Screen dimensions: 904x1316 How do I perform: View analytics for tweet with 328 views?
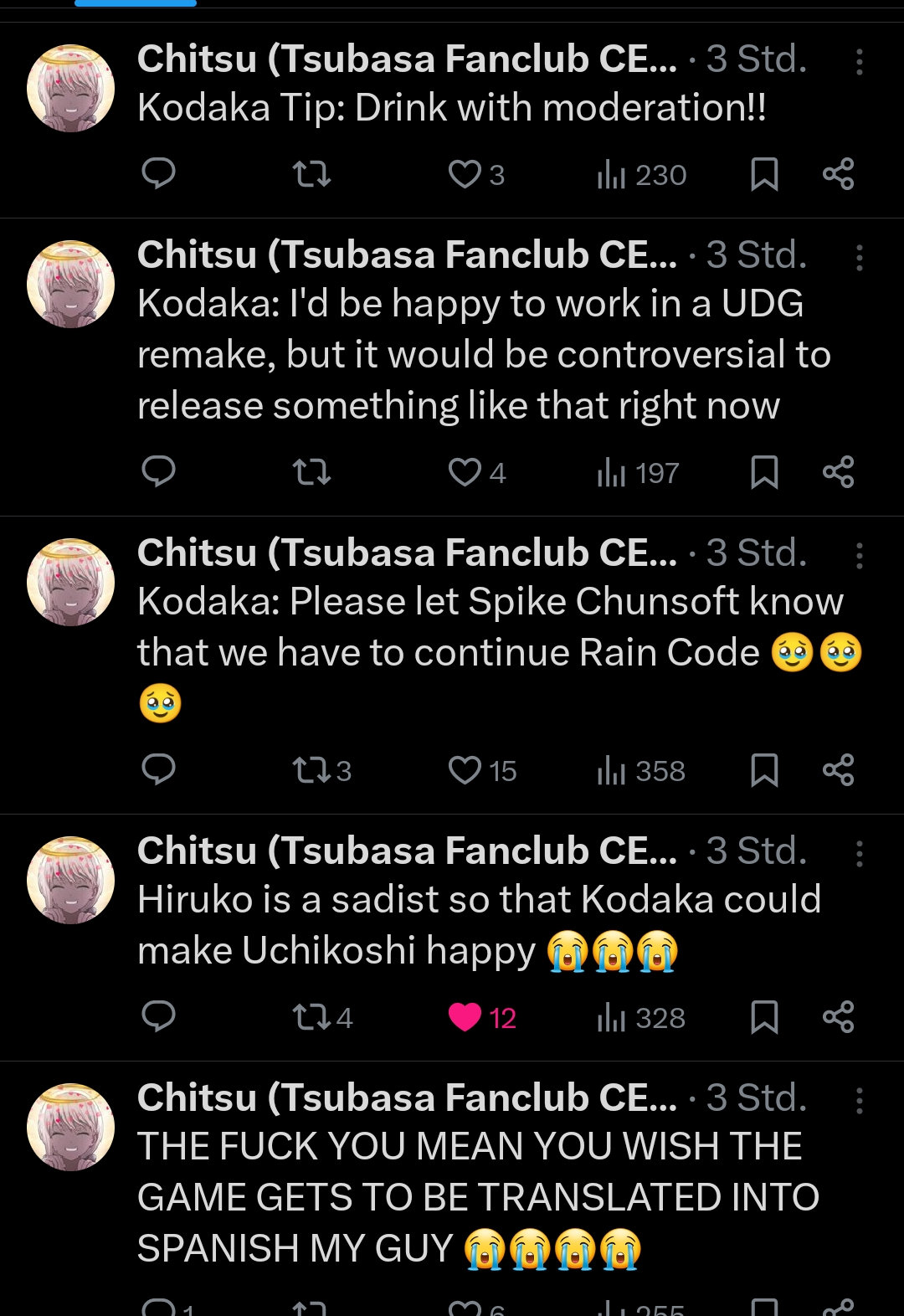coord(642,1018)
